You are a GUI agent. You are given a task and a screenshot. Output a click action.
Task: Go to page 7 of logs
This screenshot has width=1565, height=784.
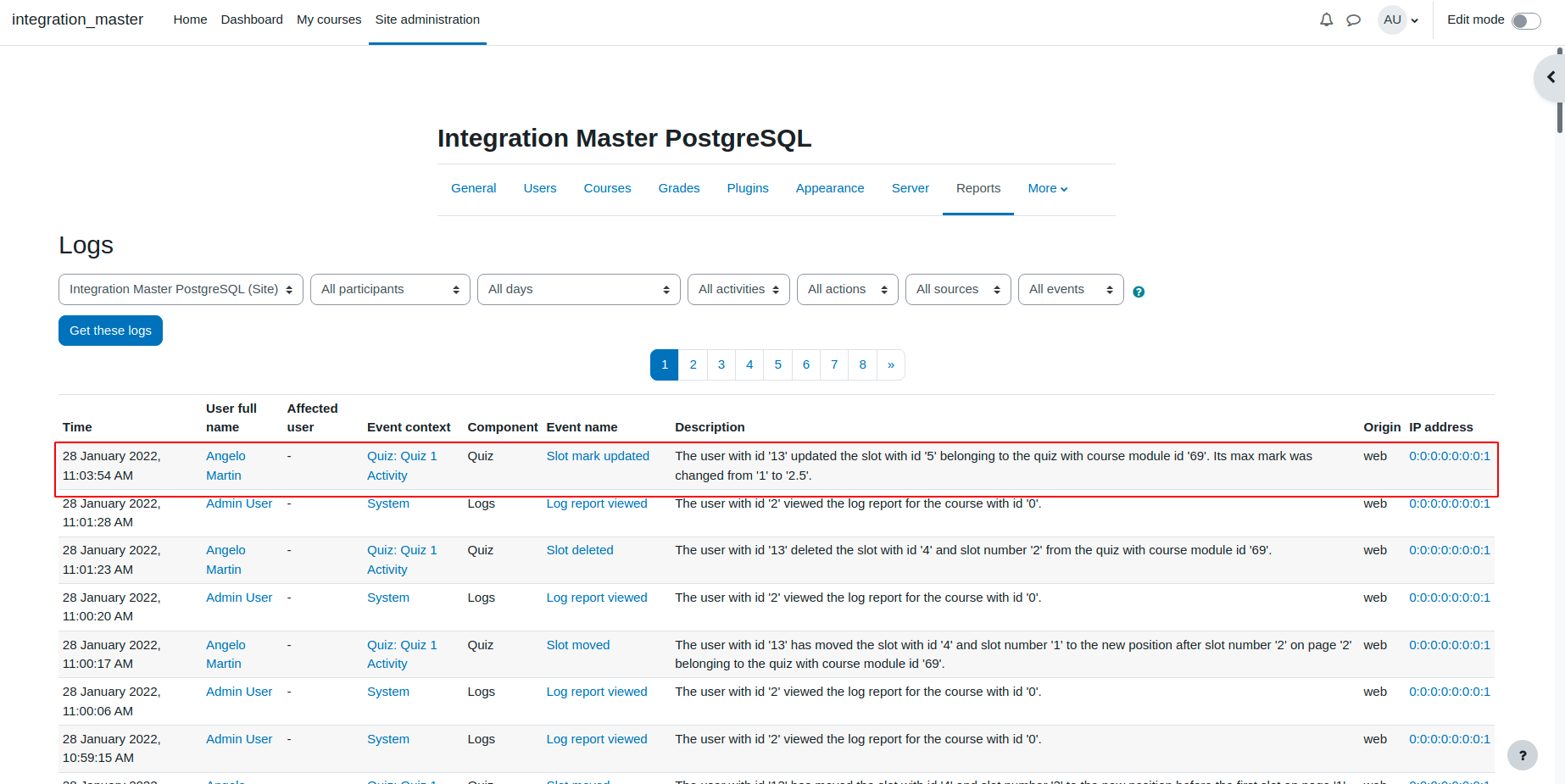point(834,364)
